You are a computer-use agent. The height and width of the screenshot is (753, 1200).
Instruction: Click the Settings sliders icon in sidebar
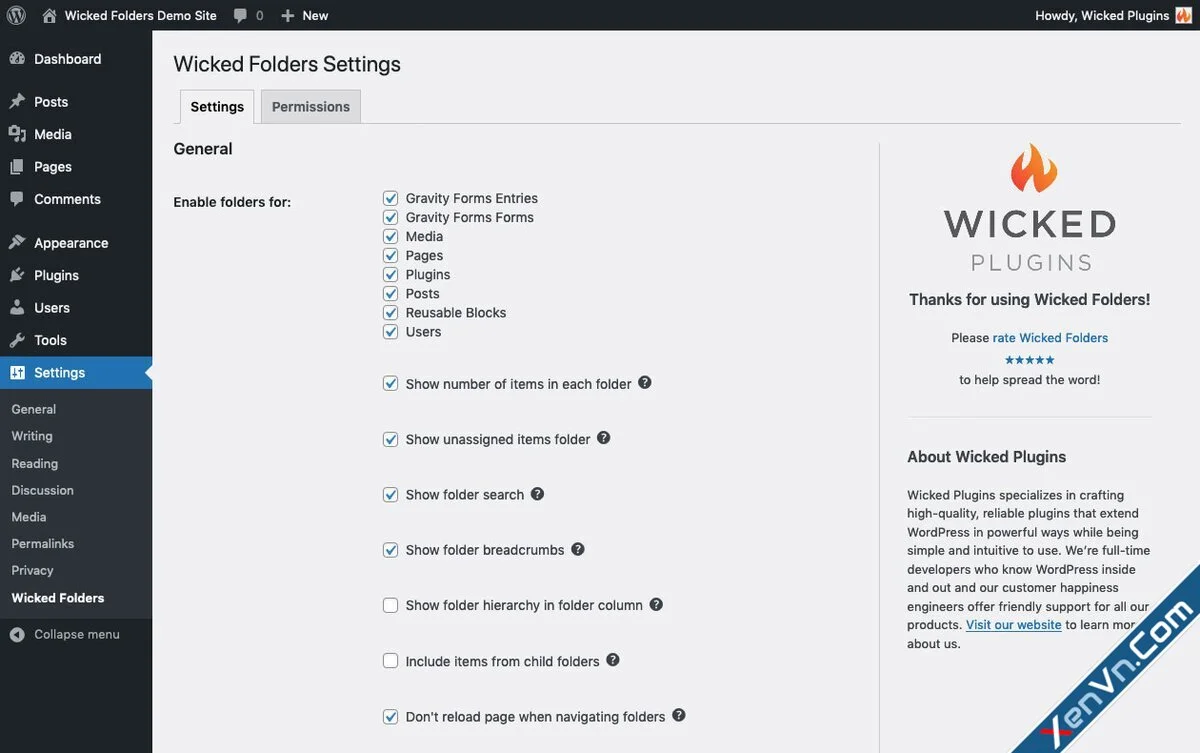pyautogui.click(x=17, y=373)
